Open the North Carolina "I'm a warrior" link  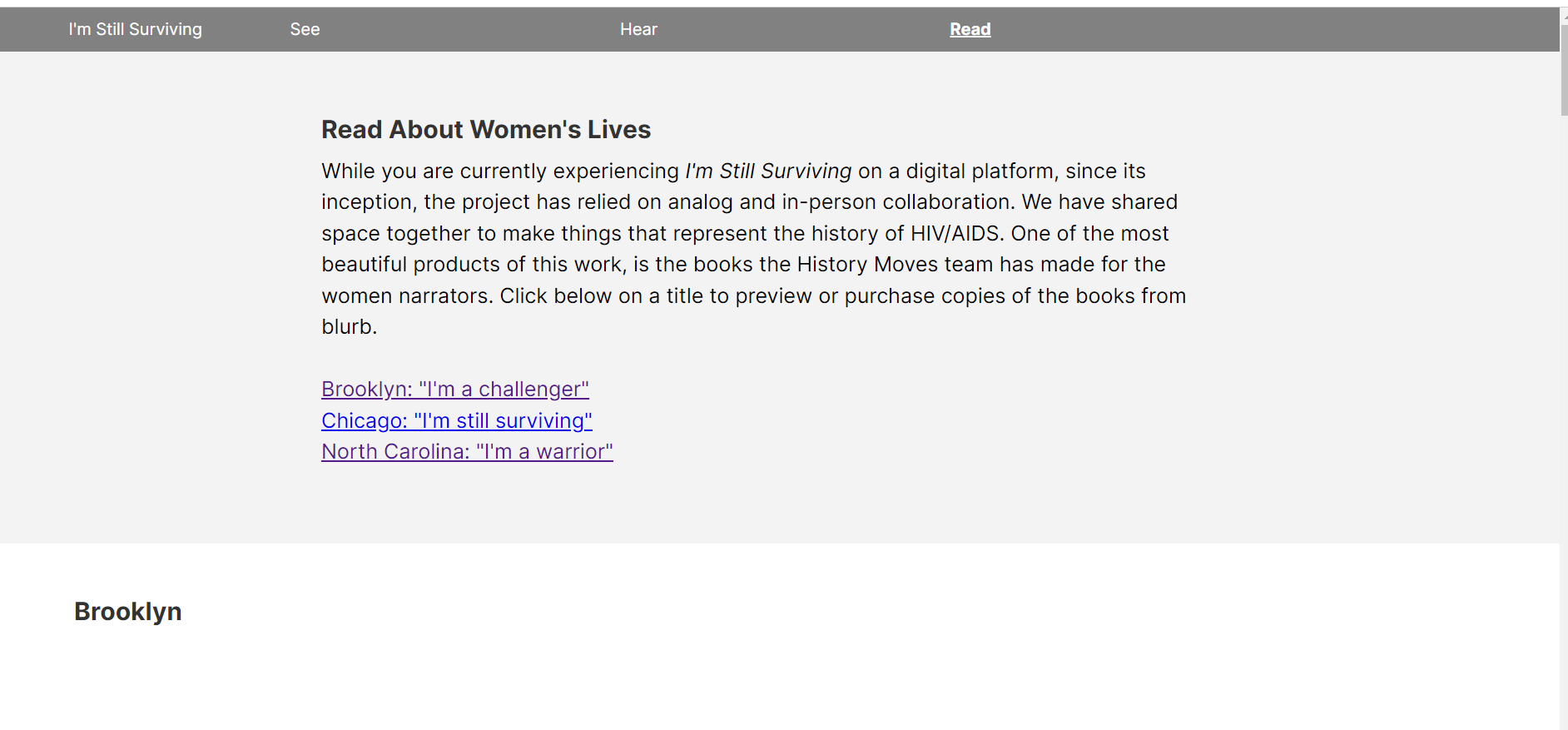tap(467, 451)
